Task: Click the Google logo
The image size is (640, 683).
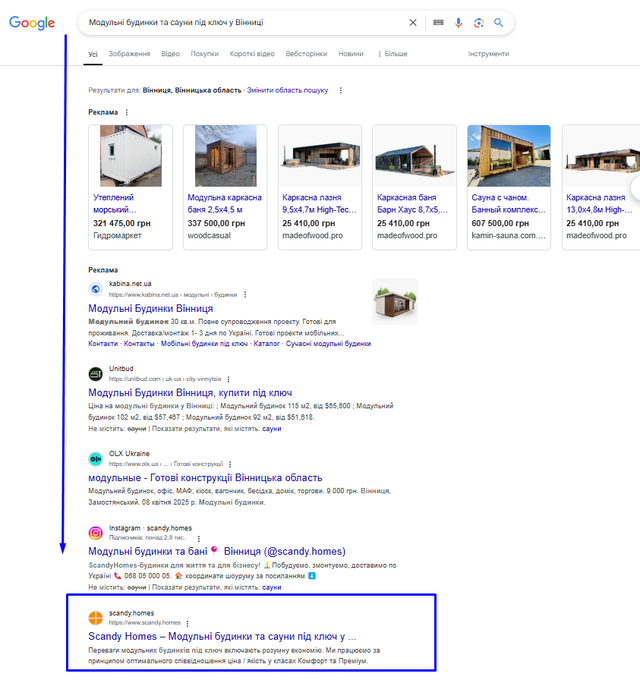Action: click(x=32, y=23)
